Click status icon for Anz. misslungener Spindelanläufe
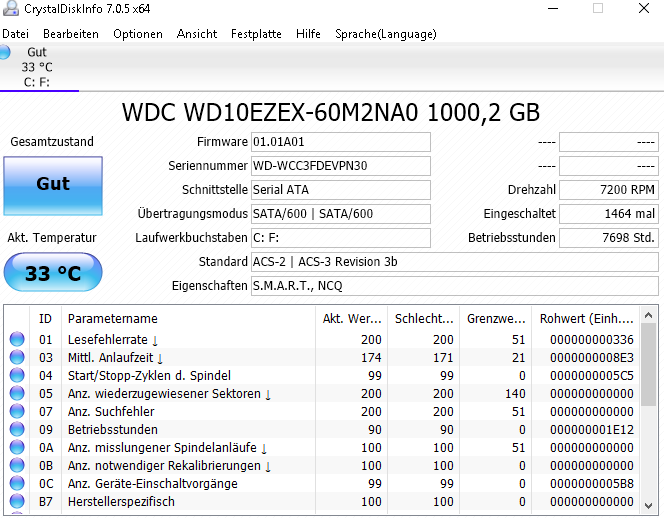 click(x=17, y=447)
